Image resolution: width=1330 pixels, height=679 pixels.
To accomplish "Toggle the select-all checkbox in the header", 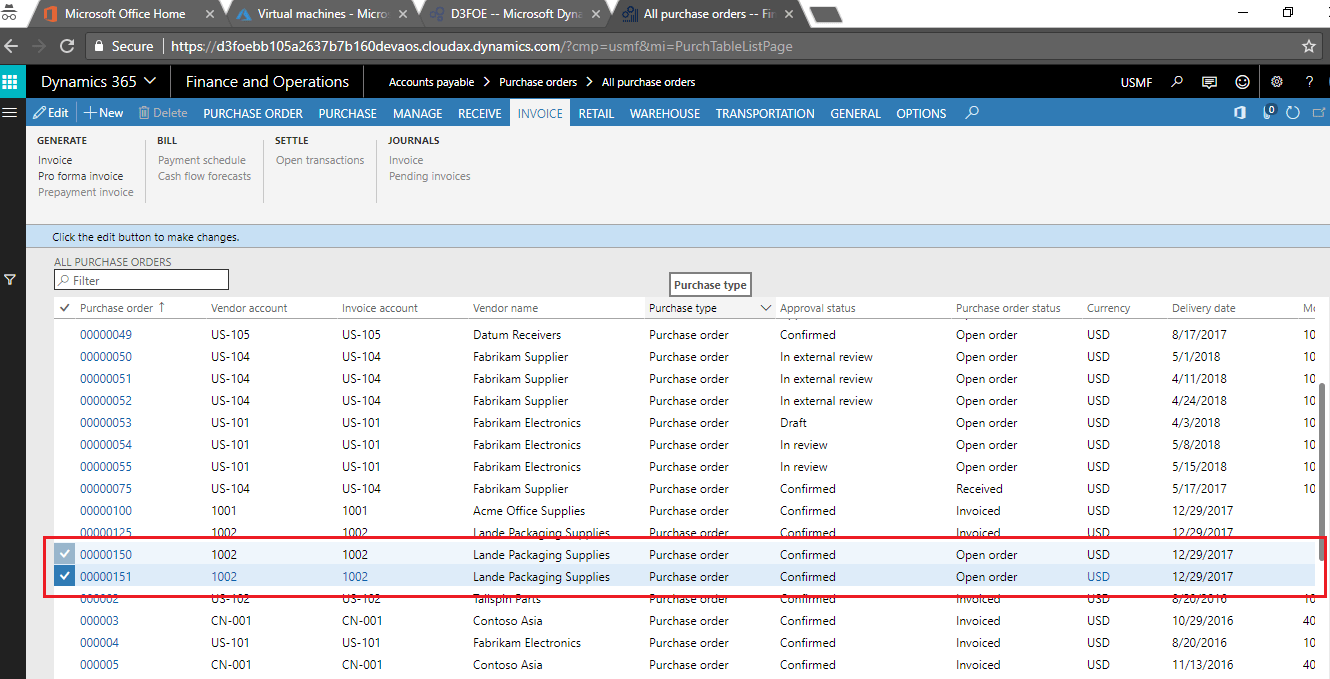I will [x=63, y=308].
